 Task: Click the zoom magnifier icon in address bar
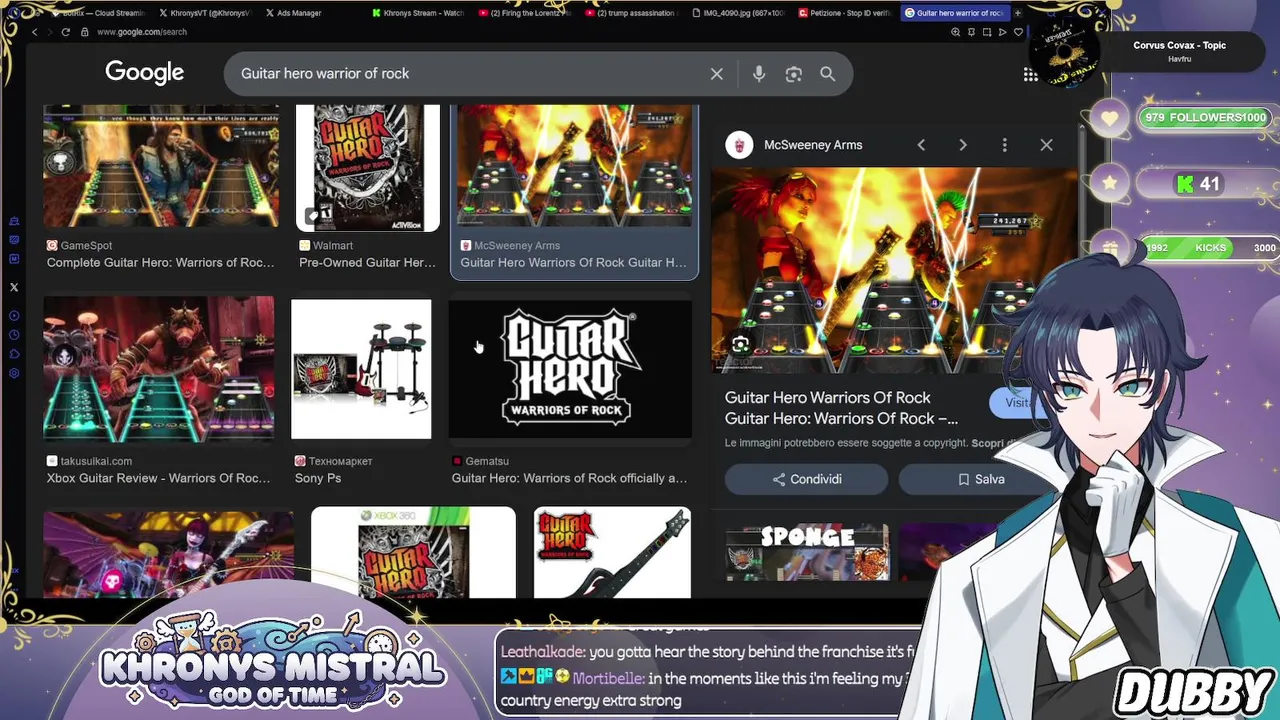pyautogui.click(x=955, y=32)
